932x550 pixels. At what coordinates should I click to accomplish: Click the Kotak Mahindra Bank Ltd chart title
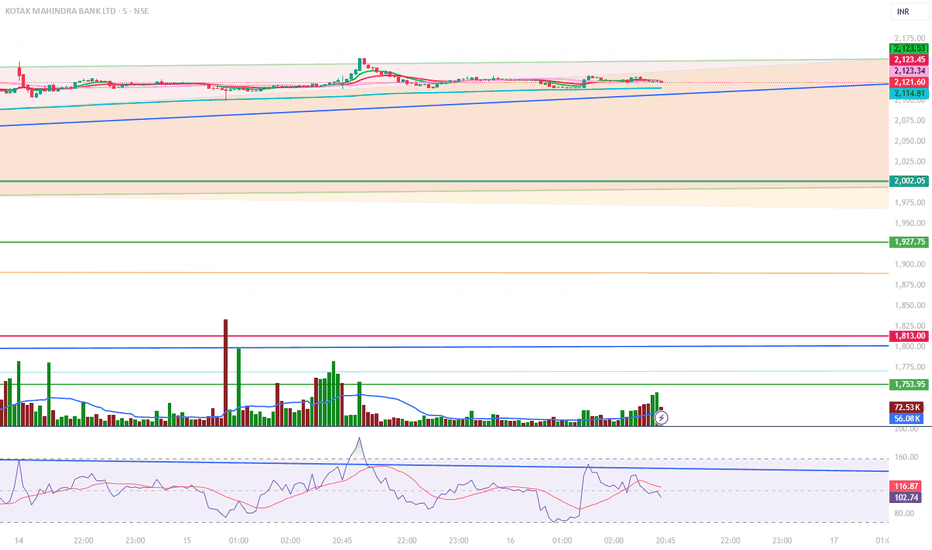coord(77,11)
